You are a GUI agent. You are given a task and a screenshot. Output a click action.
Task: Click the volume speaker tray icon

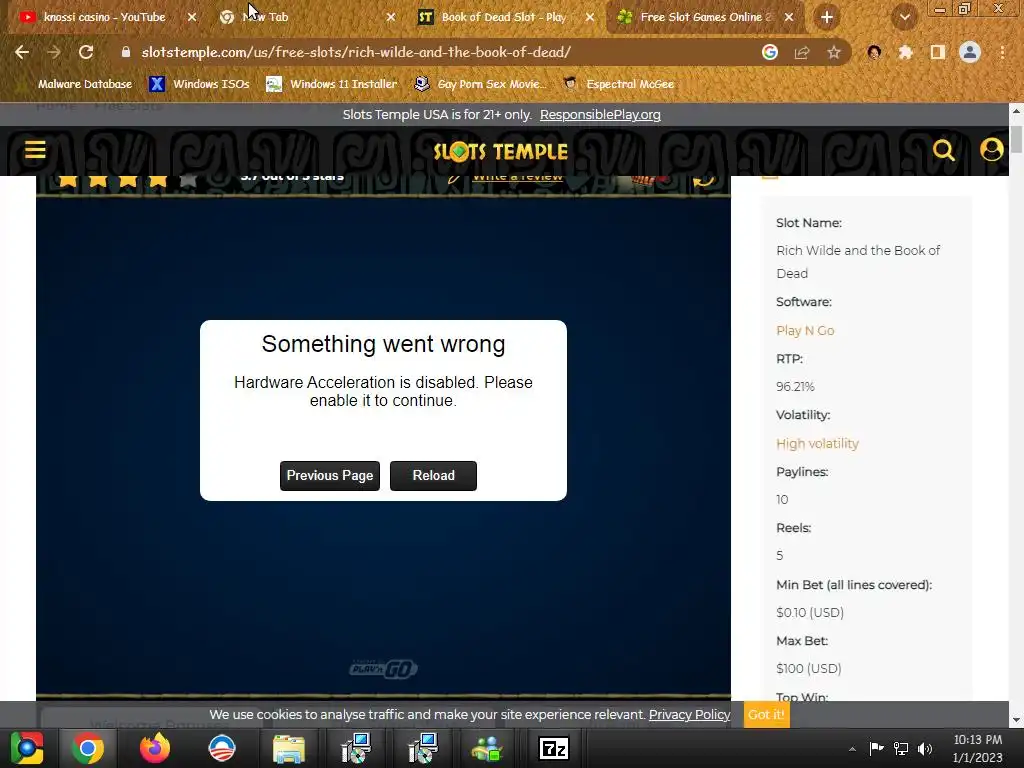click(925, 748)
